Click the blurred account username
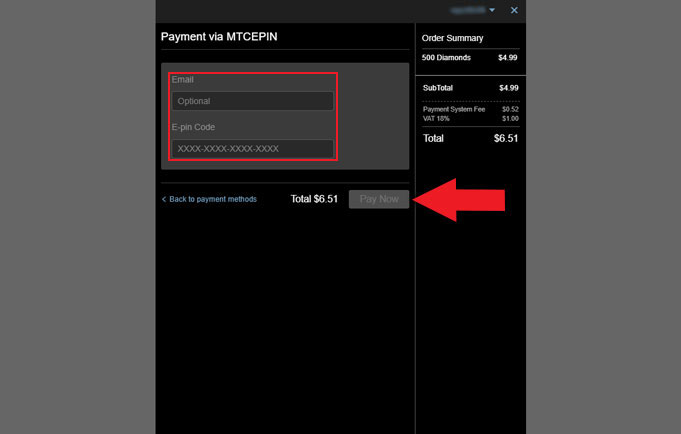 (466, 10)
